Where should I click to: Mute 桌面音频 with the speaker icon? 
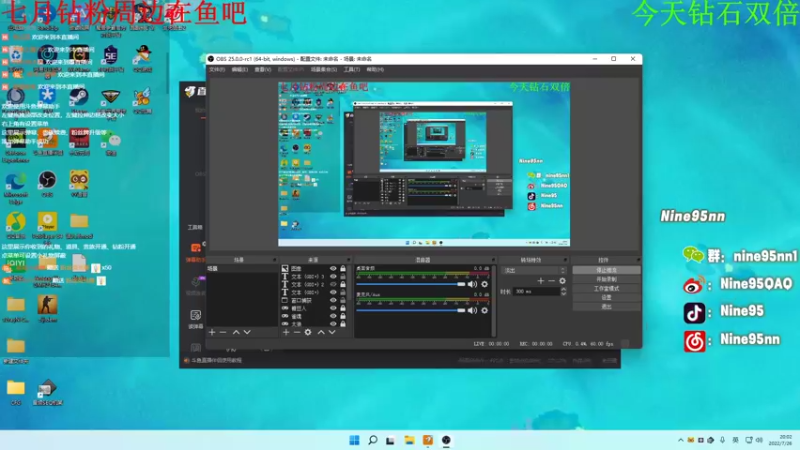472,284
